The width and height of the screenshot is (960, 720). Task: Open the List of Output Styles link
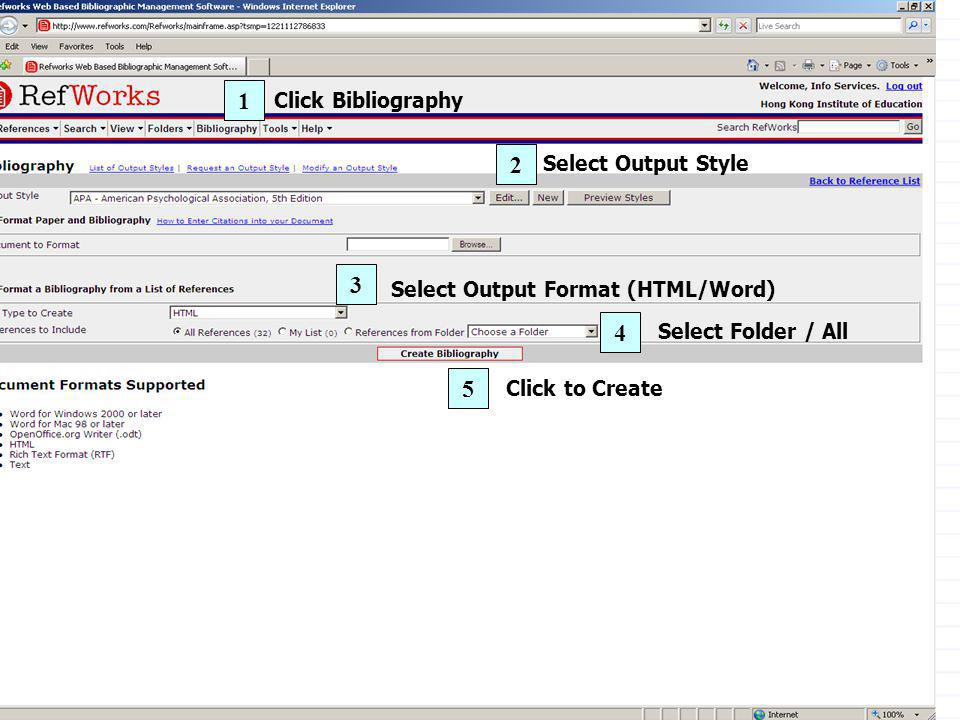click(x=132, y=168)
